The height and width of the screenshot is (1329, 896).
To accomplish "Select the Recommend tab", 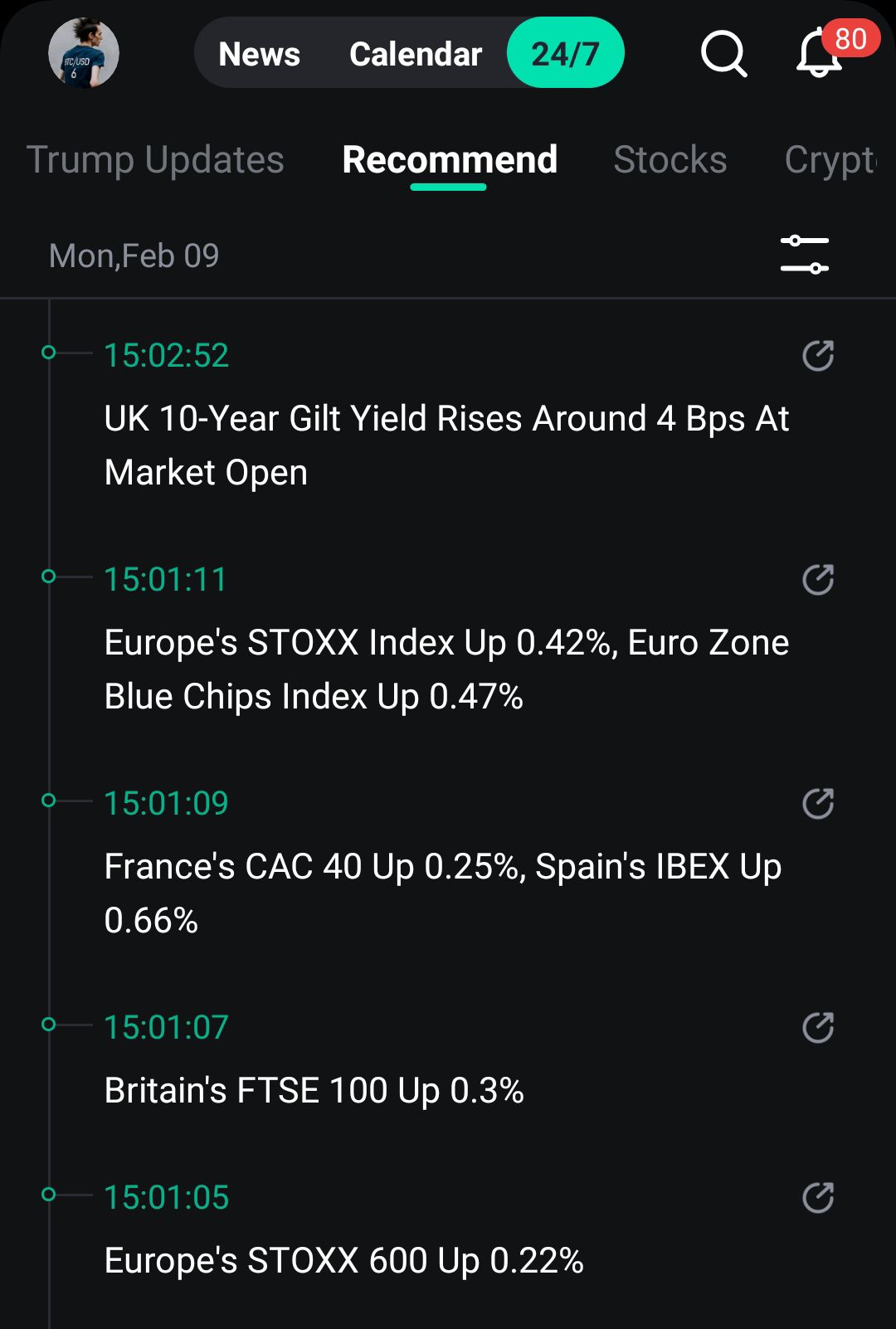I will [450, 160].
